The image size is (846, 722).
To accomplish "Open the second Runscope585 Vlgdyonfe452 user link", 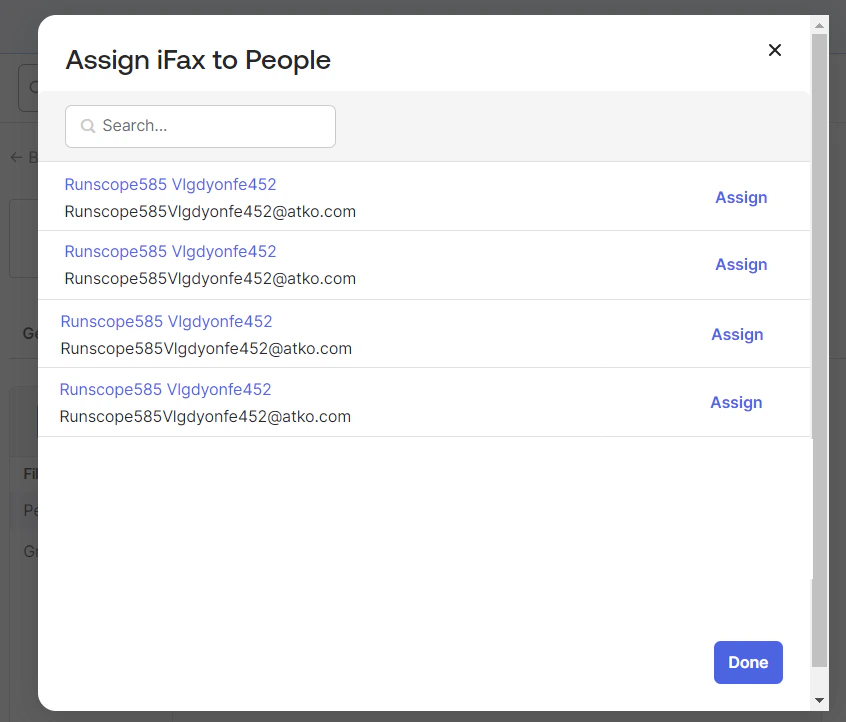I will coord(170,252).
